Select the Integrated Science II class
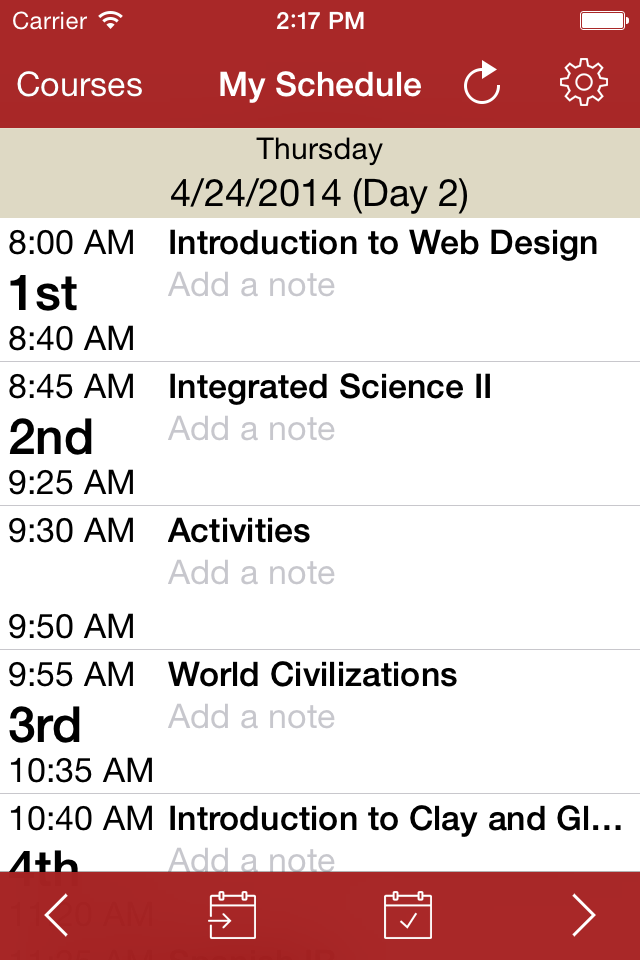This screenshot has width=640, height=960. [330, 387]
